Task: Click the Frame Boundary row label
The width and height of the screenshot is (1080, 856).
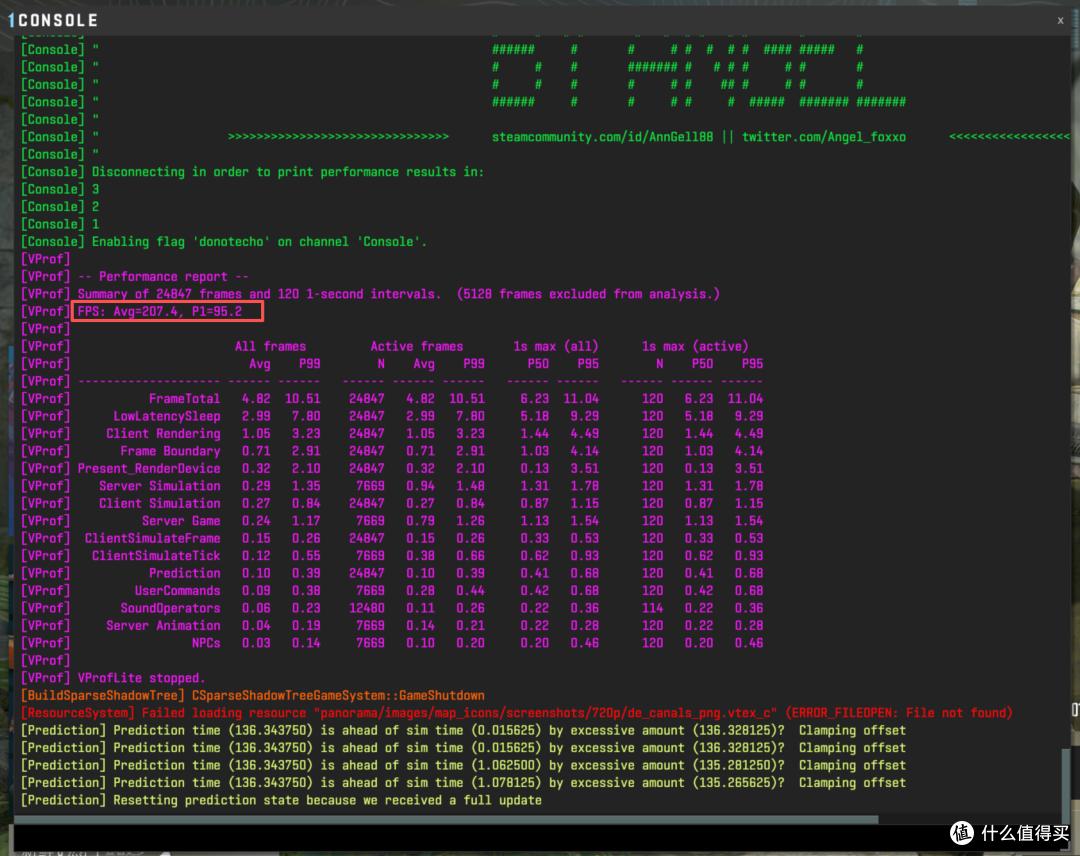Action: click(x=170, y=451)
